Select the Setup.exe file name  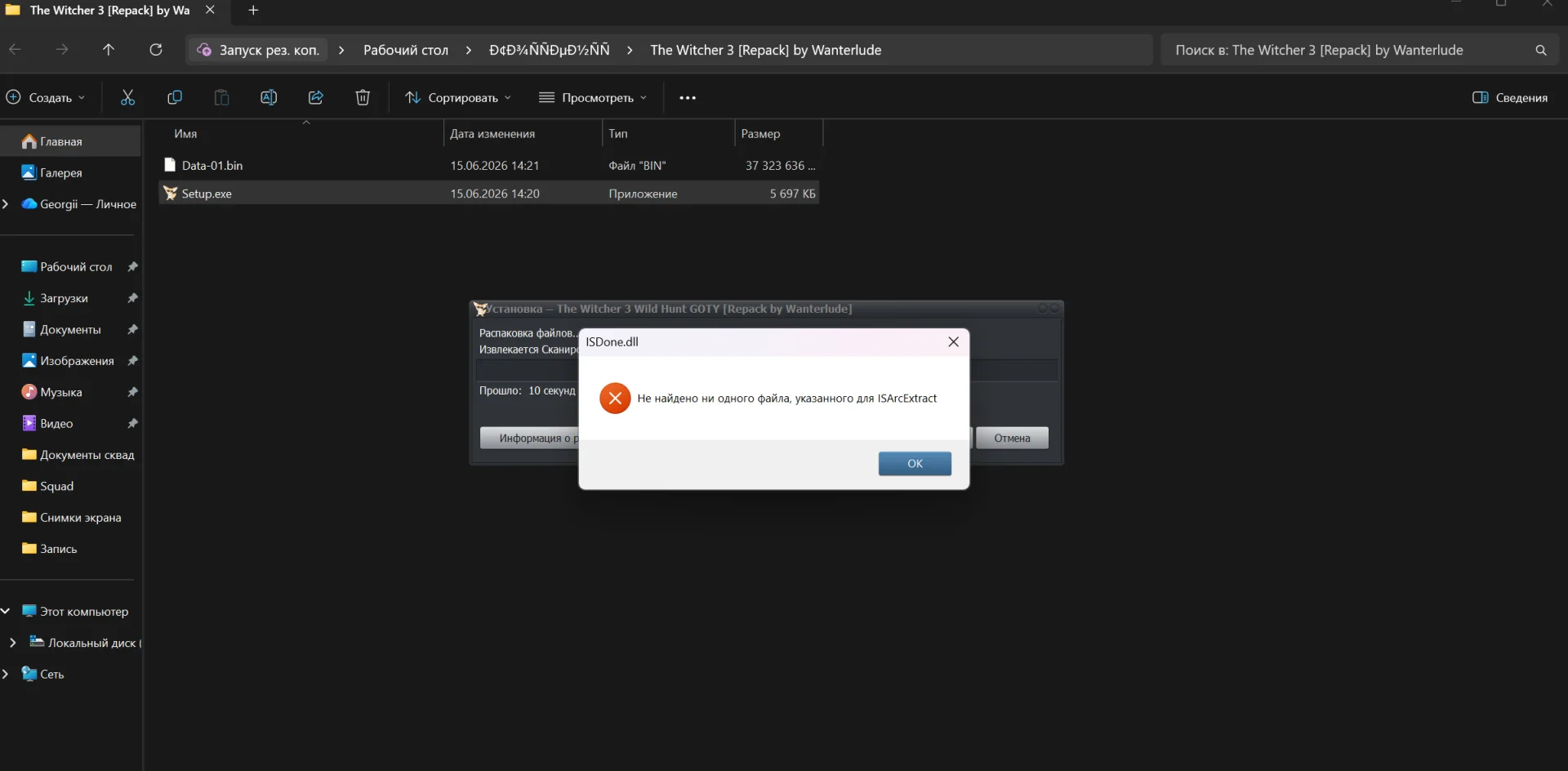pyautogui.click(x=207, y=194)
